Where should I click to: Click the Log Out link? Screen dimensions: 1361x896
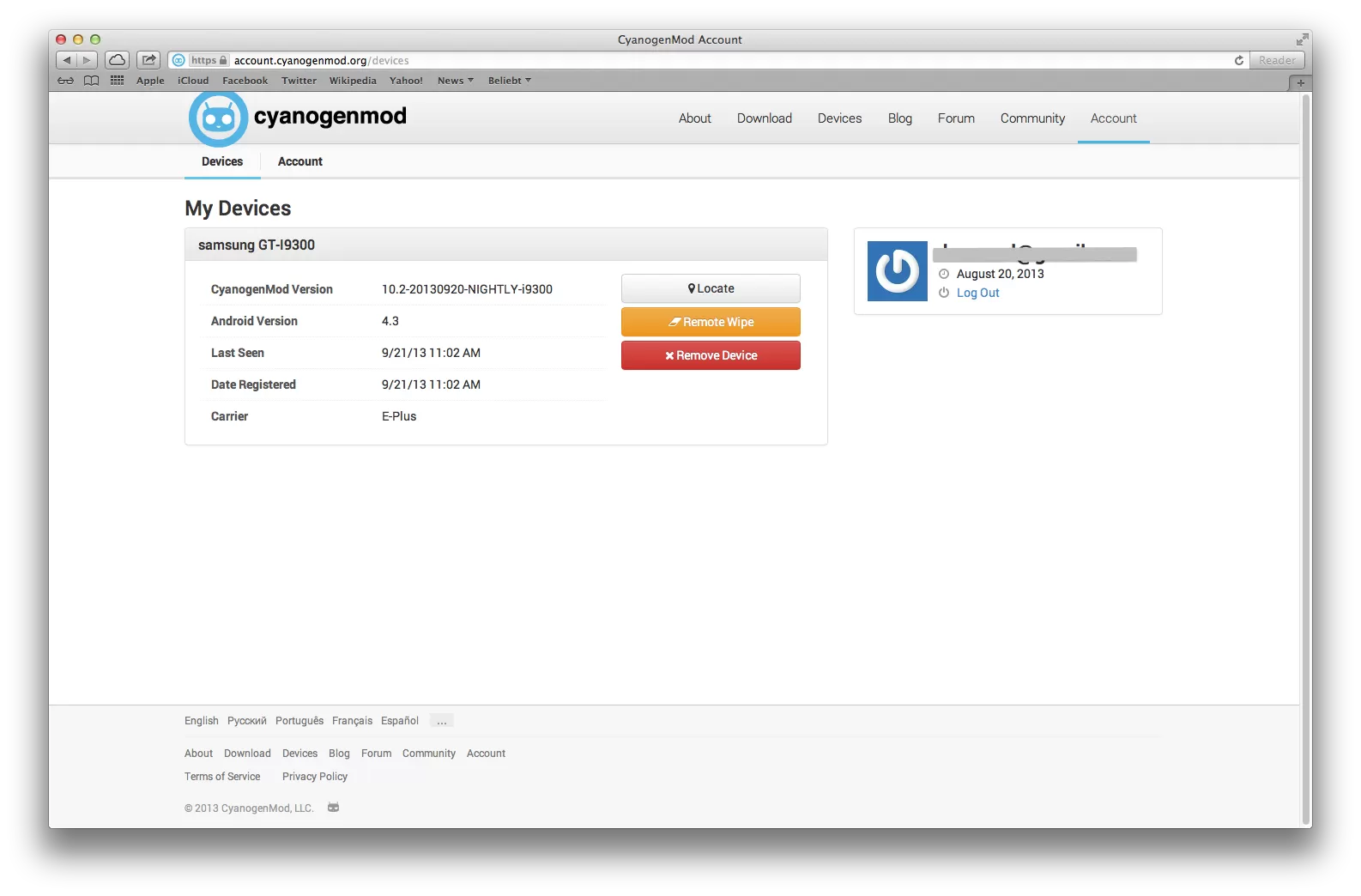978,293
